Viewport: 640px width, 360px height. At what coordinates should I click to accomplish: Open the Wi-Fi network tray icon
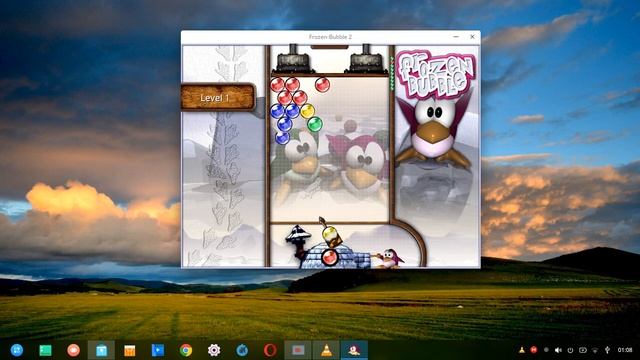point(595,350)
